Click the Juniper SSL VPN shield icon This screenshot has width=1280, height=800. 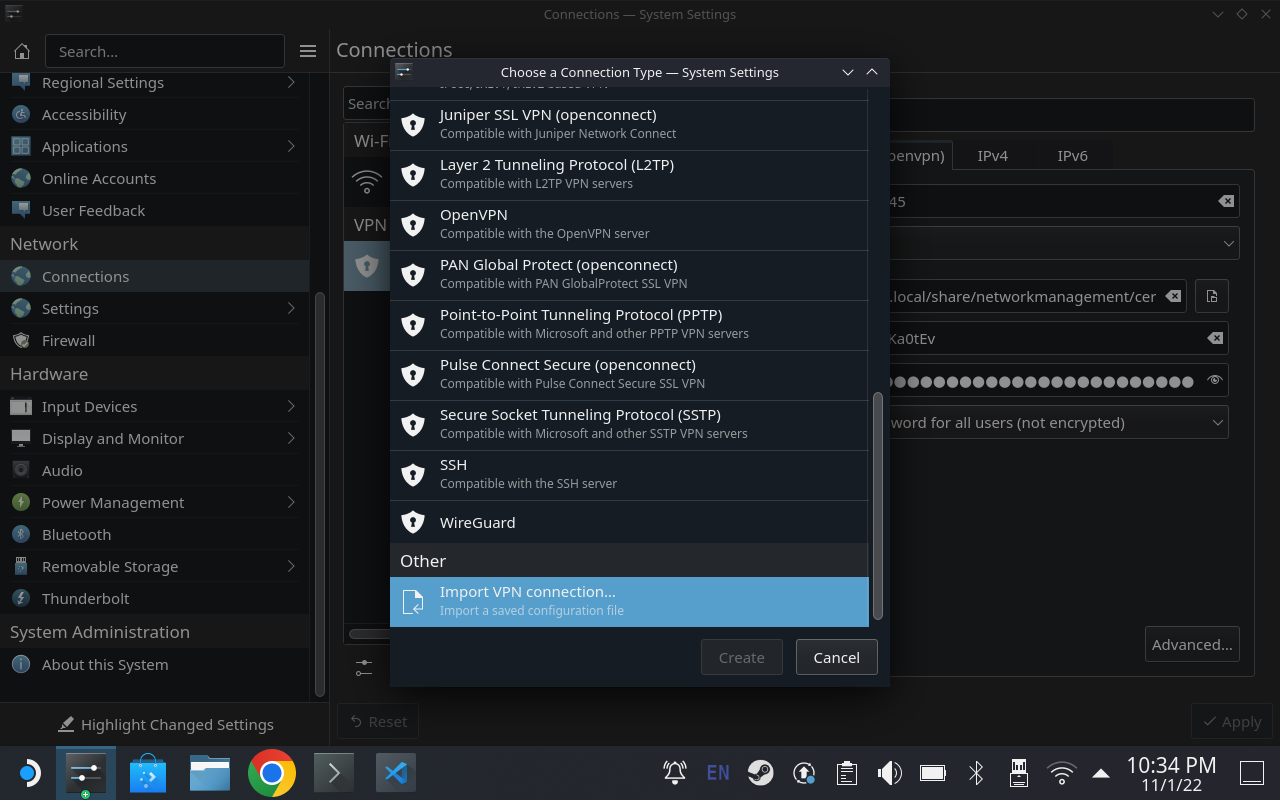click(413, 125)
